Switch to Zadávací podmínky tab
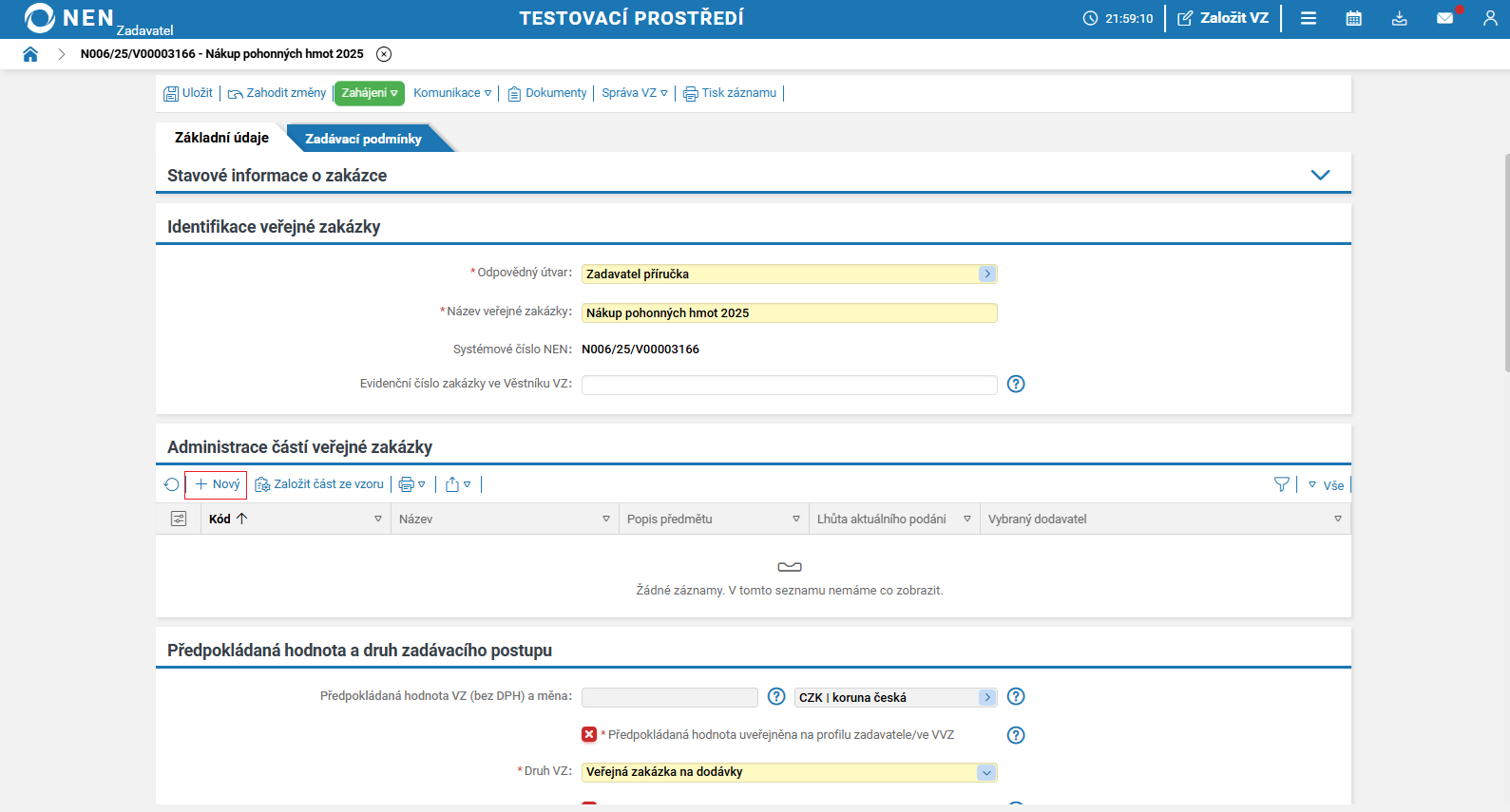Image resolution: width=1510 pixels, height=812 pixels. tap(363, 139)
